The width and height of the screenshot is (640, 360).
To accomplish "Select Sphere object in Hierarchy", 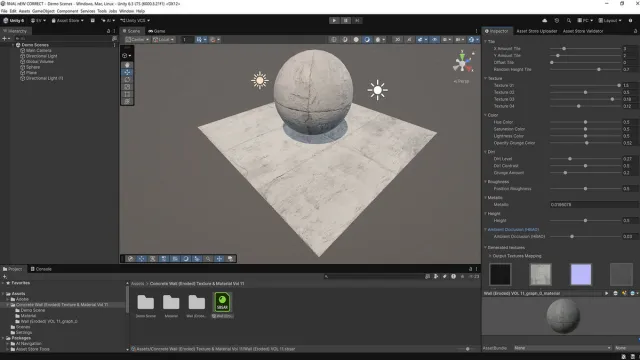I will 33,67.
